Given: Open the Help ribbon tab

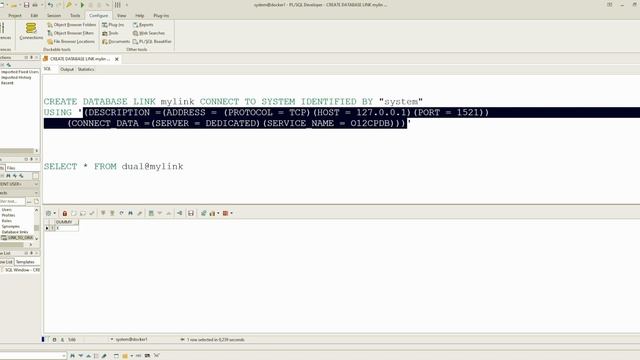Looking at the screenshot, I should pyautogui.click(x=140, y=16).
